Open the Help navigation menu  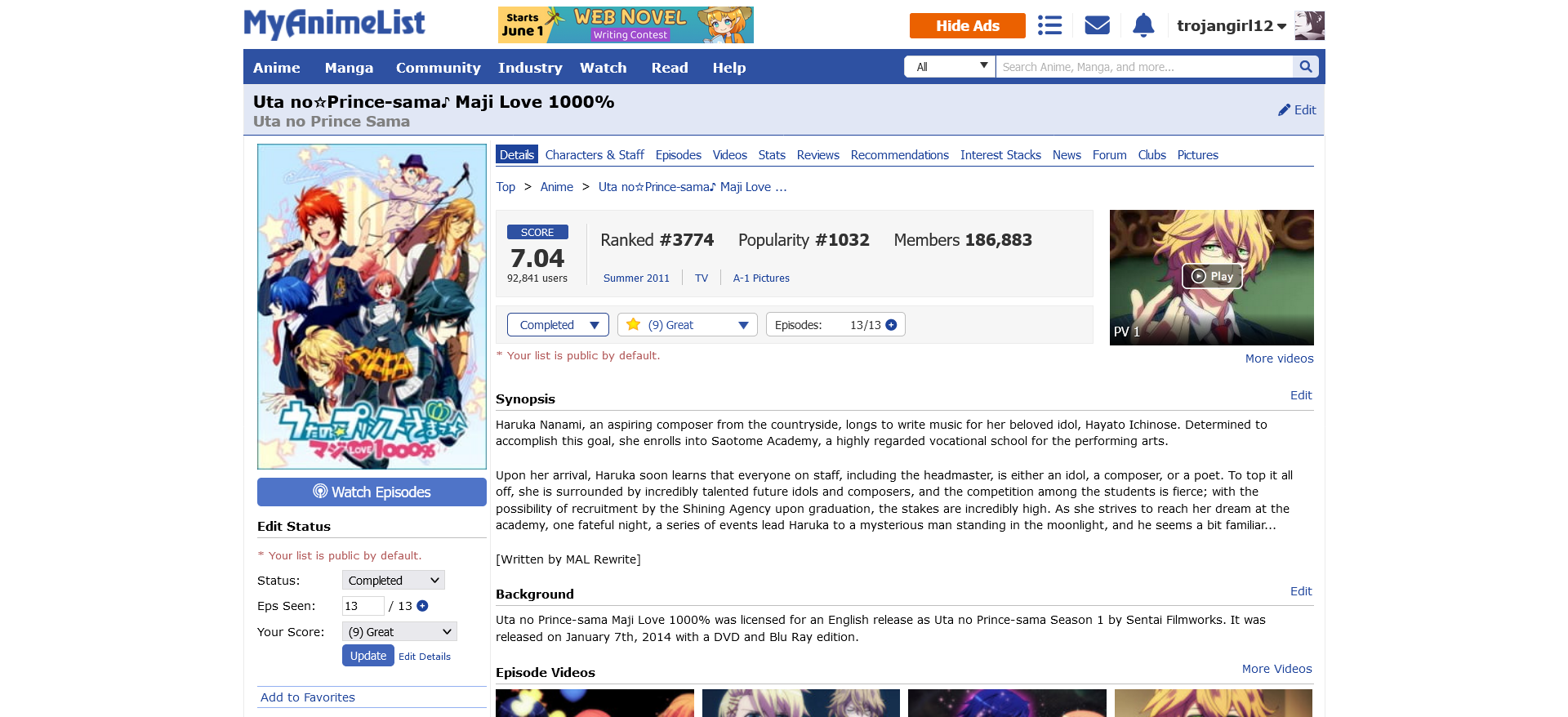coord(729,68)
